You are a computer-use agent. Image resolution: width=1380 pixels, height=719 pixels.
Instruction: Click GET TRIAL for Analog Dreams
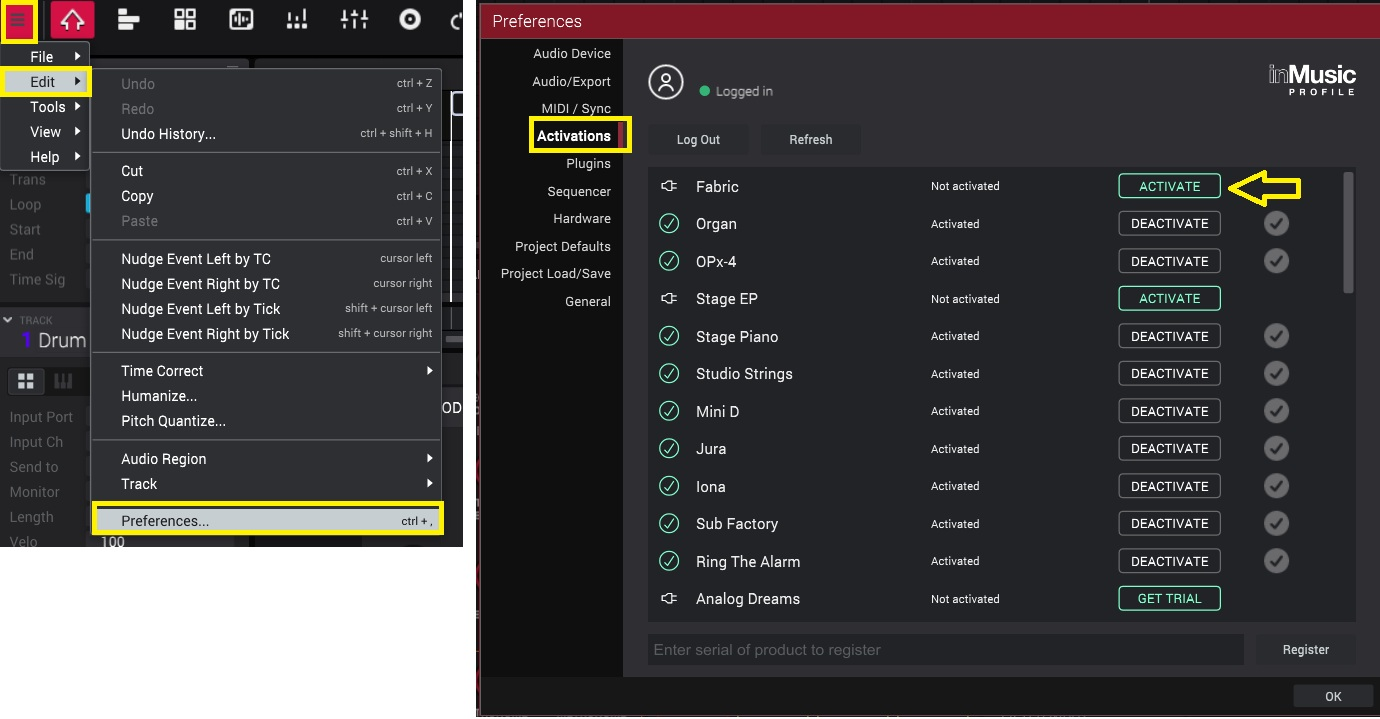(1169, 599)
